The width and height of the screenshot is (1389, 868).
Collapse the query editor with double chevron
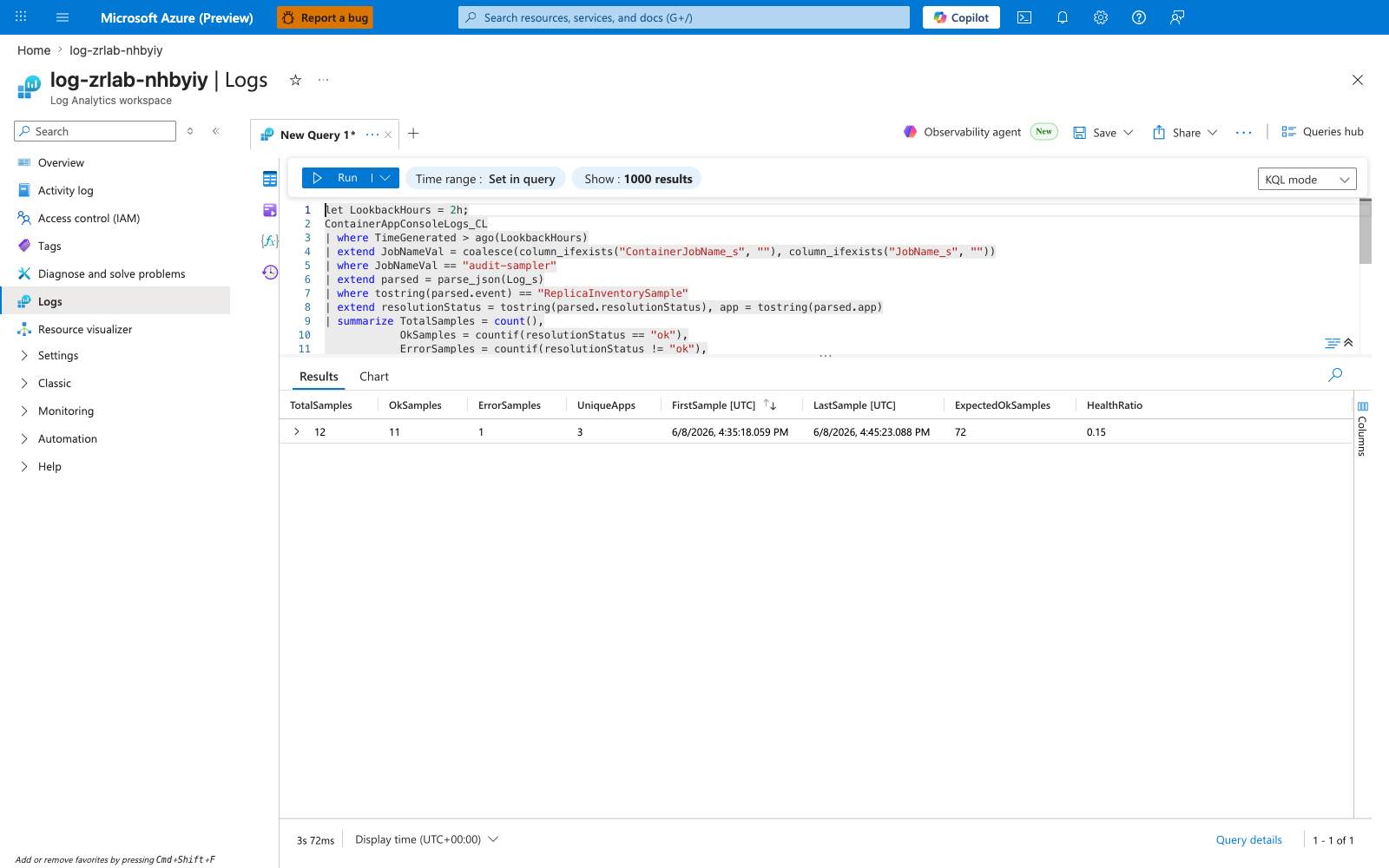1348,342
